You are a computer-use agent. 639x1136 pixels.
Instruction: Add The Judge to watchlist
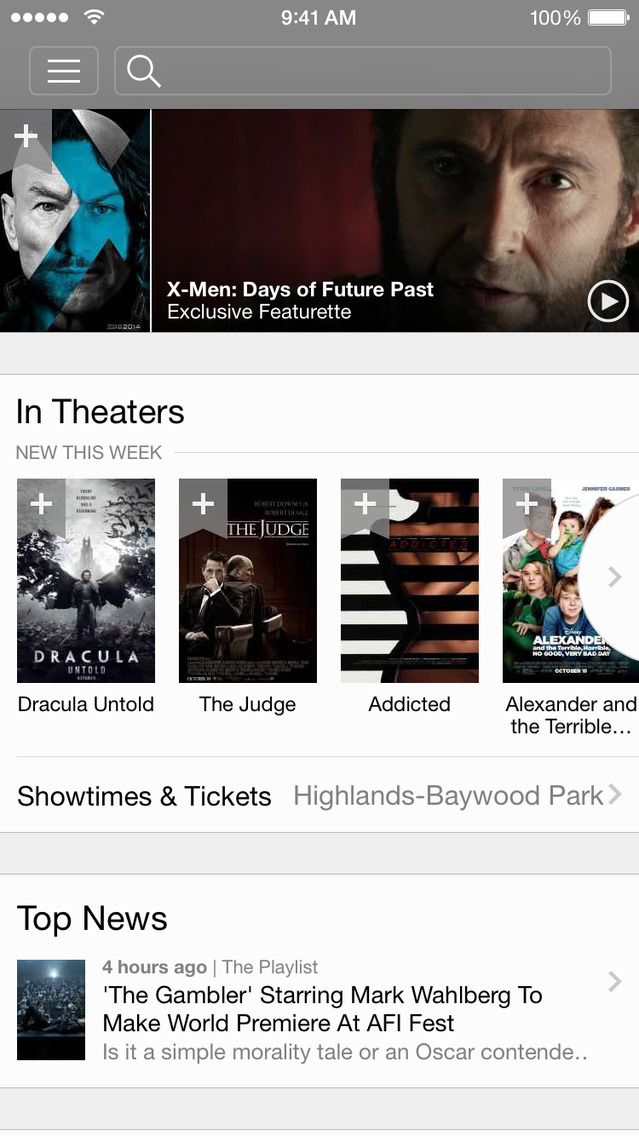tap(203, 504)
